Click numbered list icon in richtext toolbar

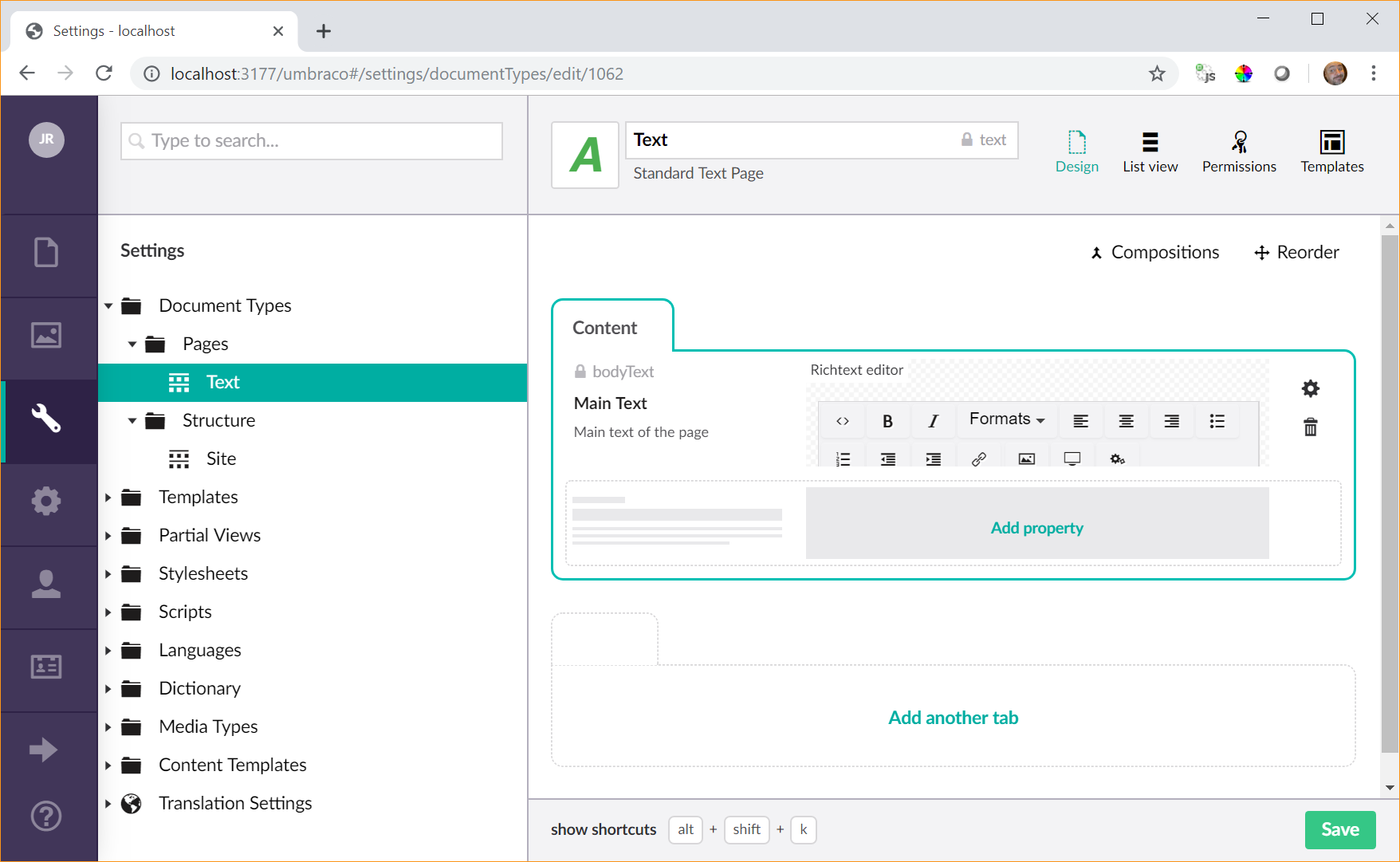[843, 459]
